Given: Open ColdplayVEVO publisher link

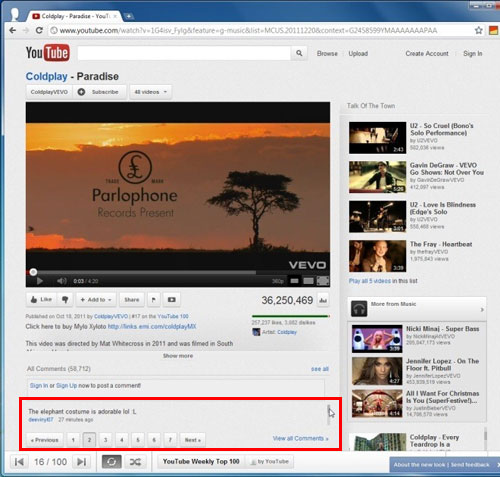Looking at the screenshot, I should (x=111, y=316).
